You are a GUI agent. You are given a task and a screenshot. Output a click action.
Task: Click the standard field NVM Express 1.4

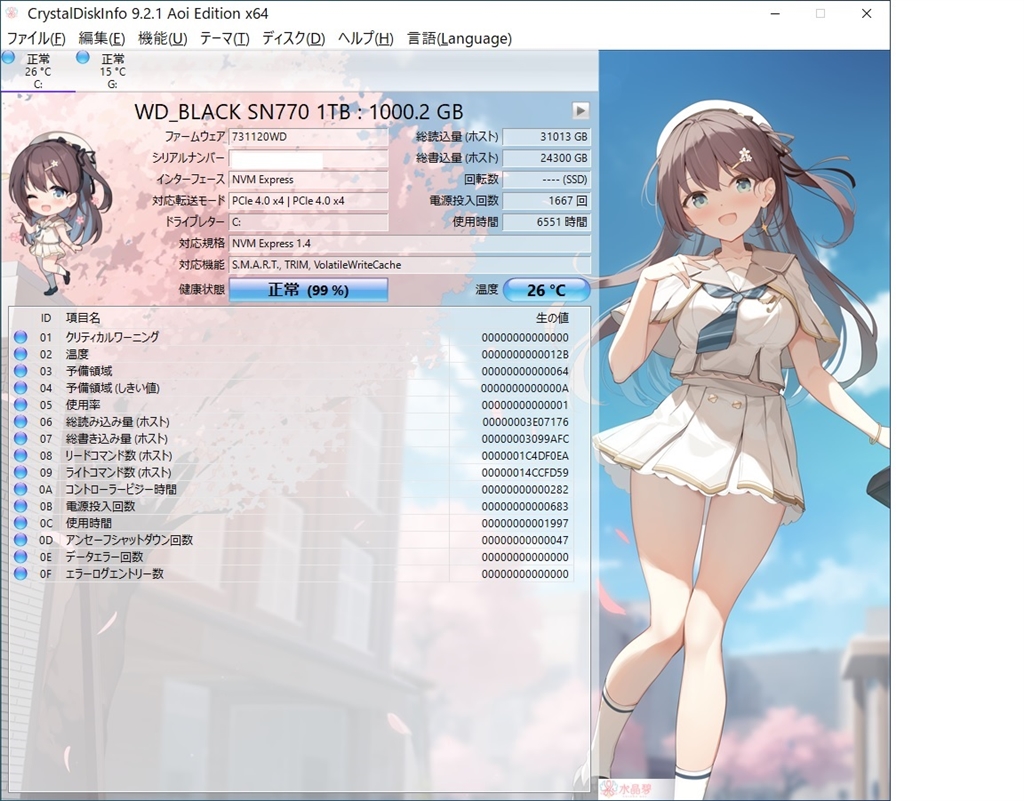(x=409, y=243)
